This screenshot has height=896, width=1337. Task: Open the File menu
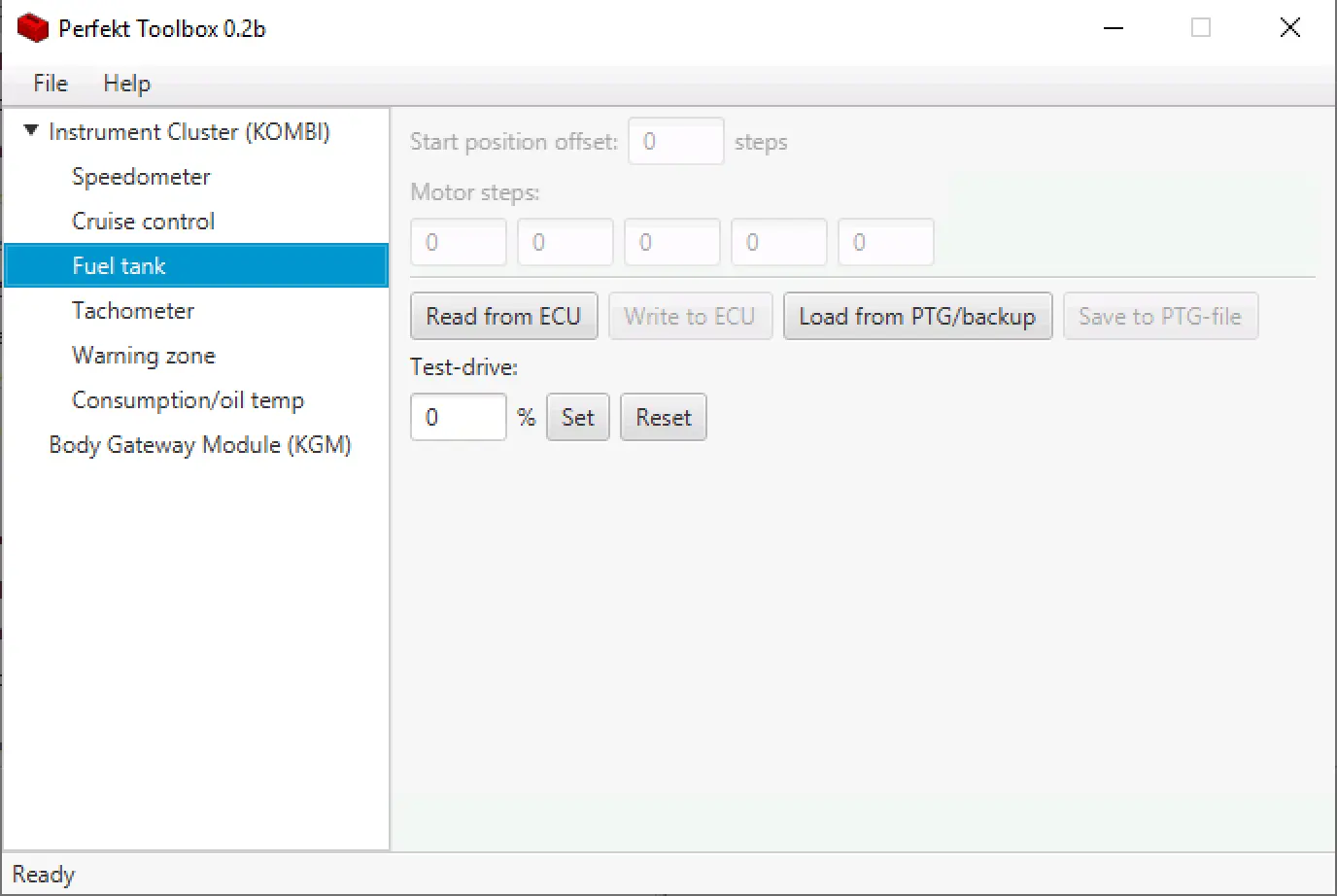point(51,84)
